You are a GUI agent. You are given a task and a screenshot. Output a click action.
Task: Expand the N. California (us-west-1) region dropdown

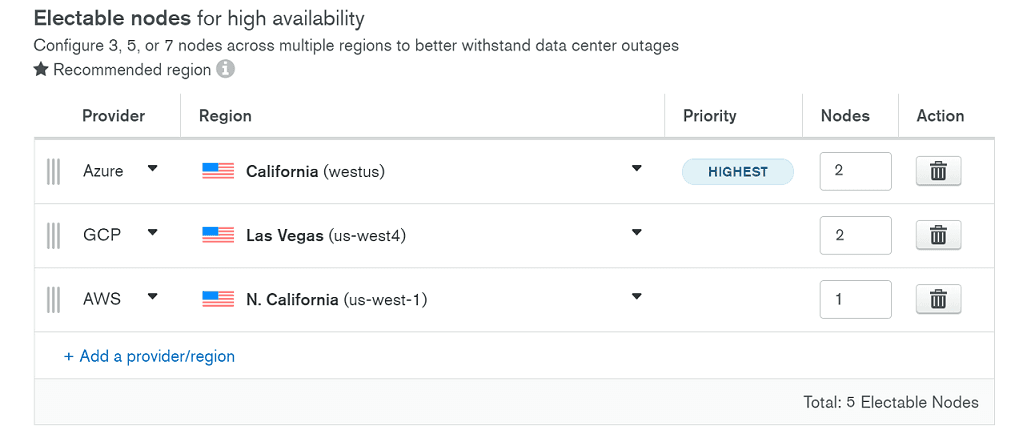637,297
